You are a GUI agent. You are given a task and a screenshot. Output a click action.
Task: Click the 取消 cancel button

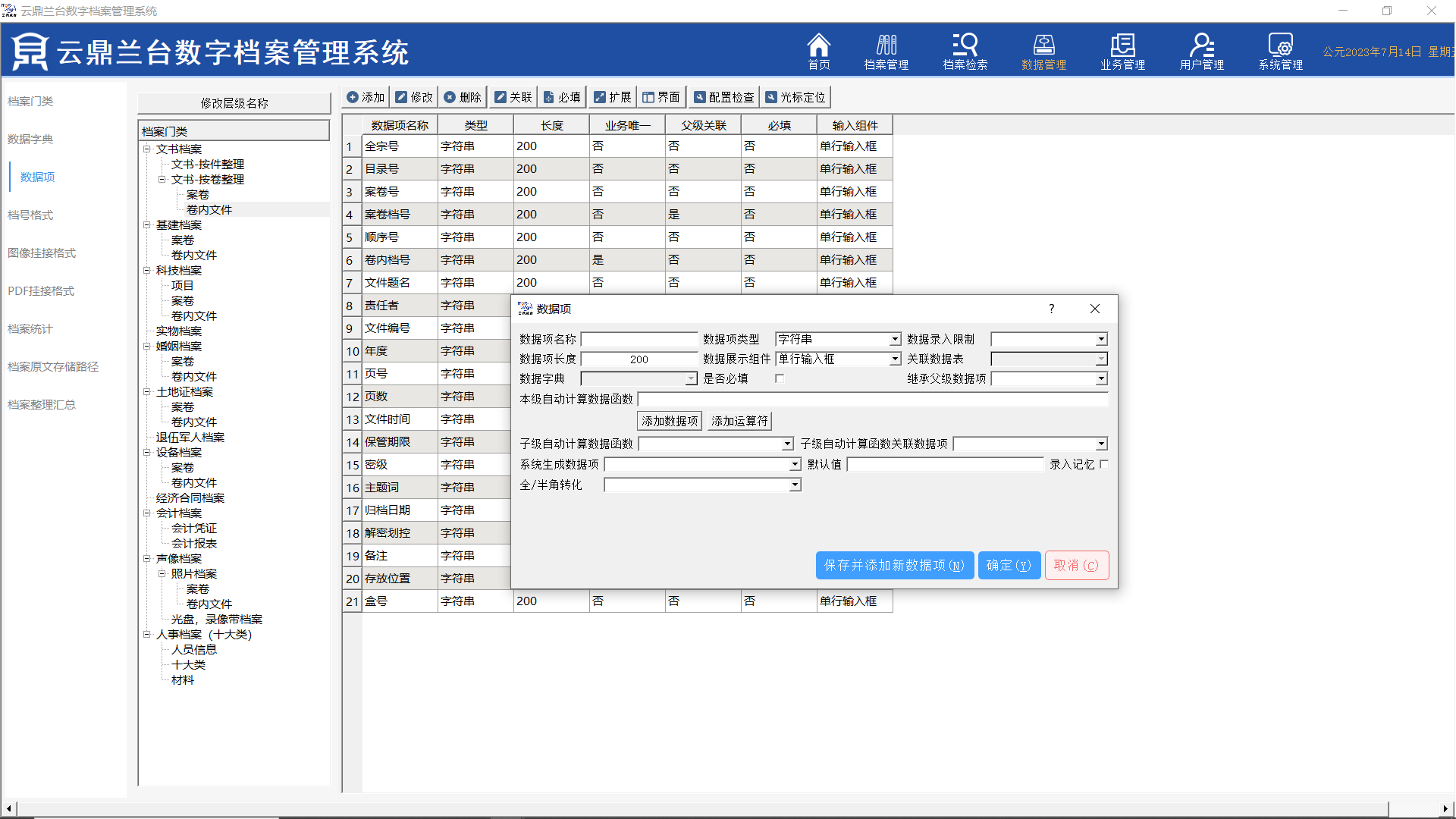[1076, 565]
